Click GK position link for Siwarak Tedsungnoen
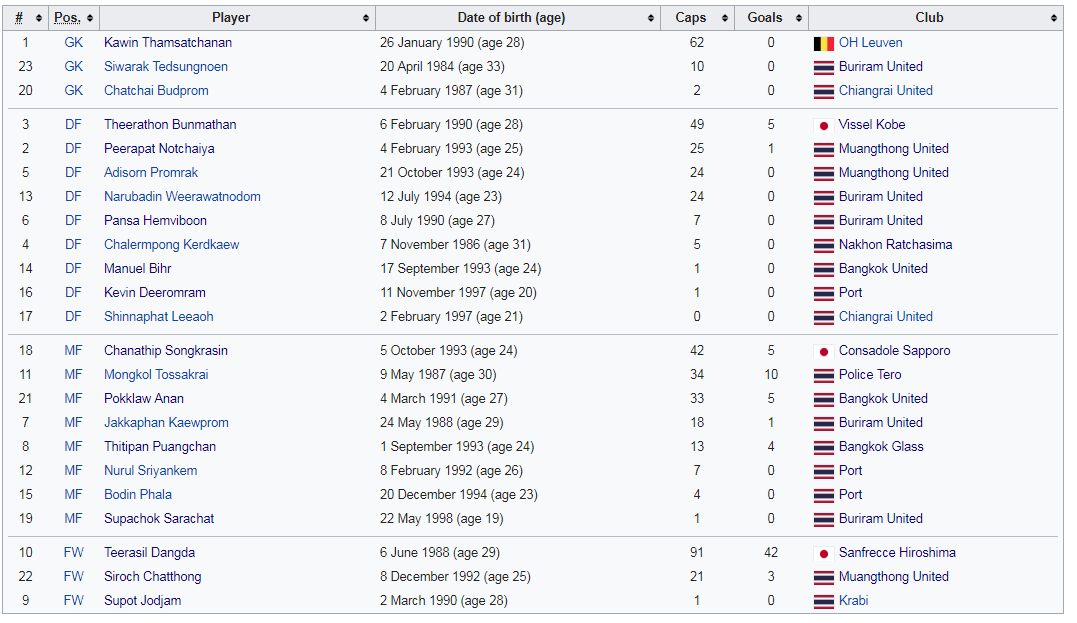1077x623 pixels. click(73, 67)
